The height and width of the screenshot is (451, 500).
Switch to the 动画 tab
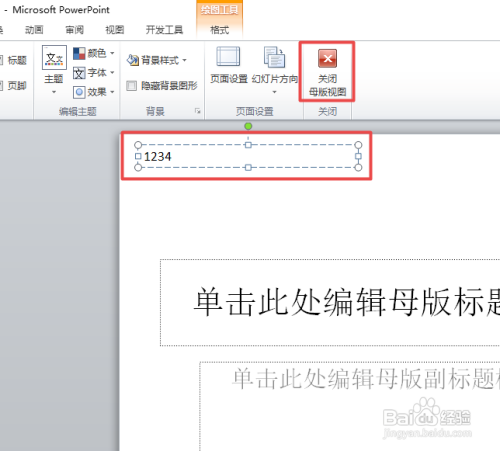pyautogui.click(x=34, y=30)
